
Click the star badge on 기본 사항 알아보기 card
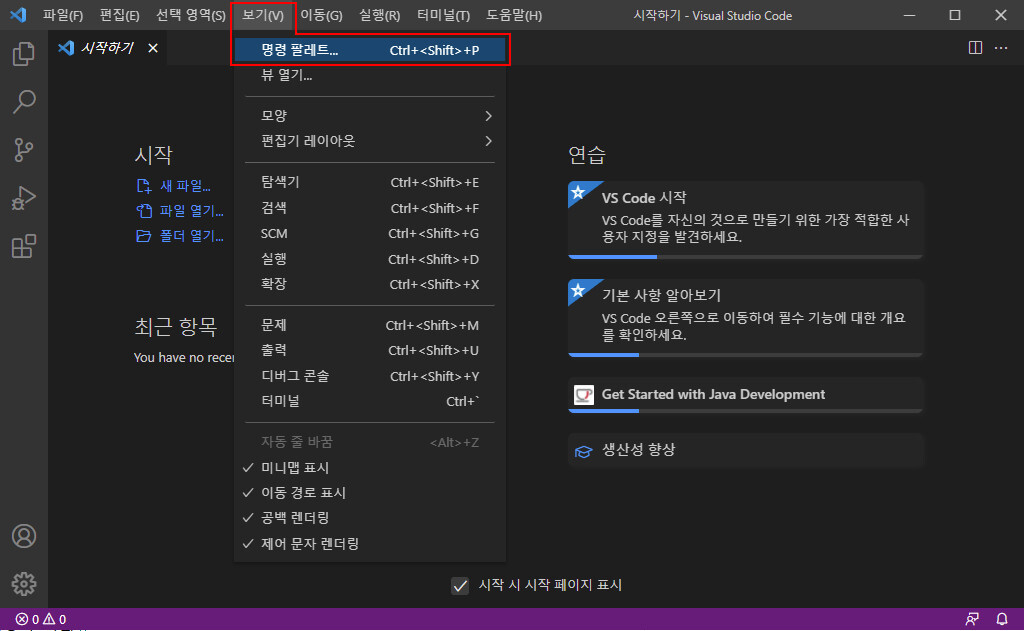click(x=578, y=290)
